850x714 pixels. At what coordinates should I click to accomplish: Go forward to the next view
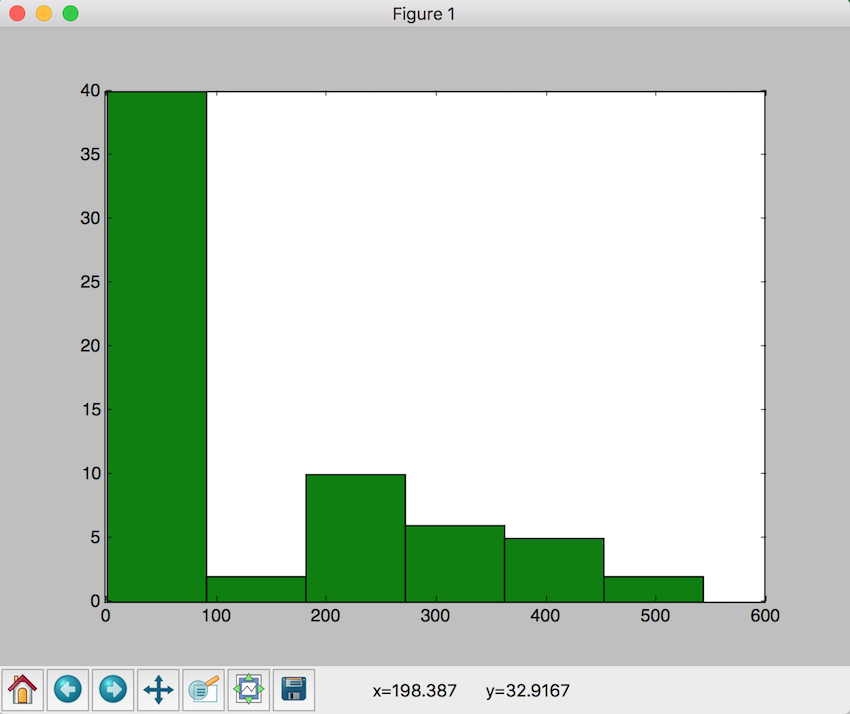113,690
